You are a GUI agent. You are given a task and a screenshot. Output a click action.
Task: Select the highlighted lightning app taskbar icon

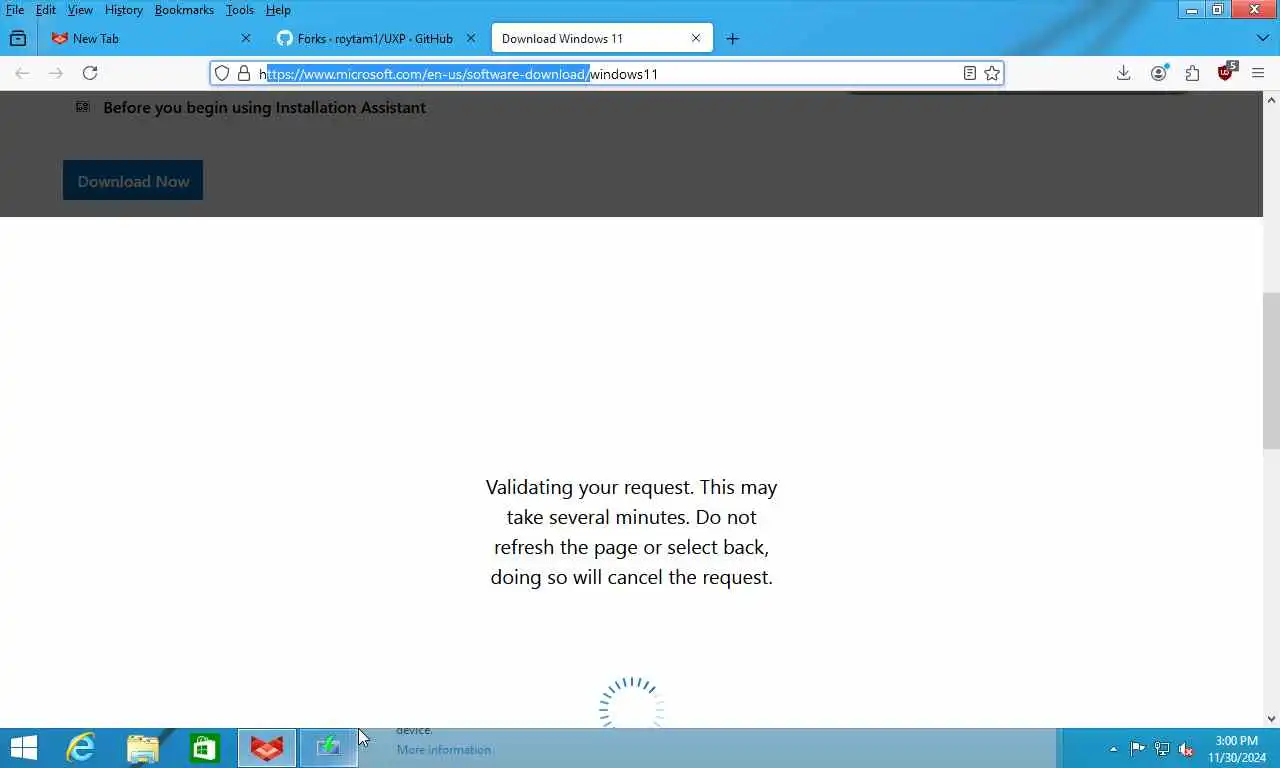point(329,748)
